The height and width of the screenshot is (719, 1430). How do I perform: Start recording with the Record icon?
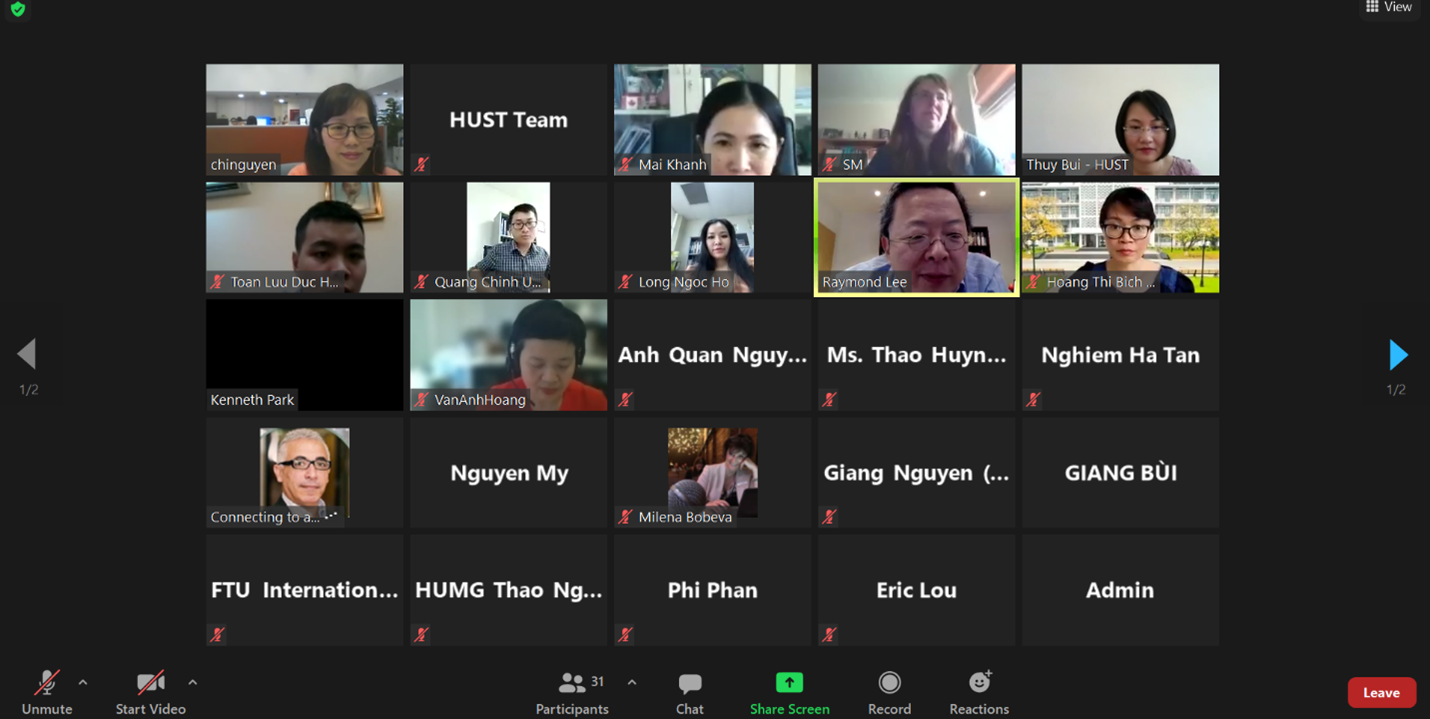pyautogui.click(x=889, y=682)
